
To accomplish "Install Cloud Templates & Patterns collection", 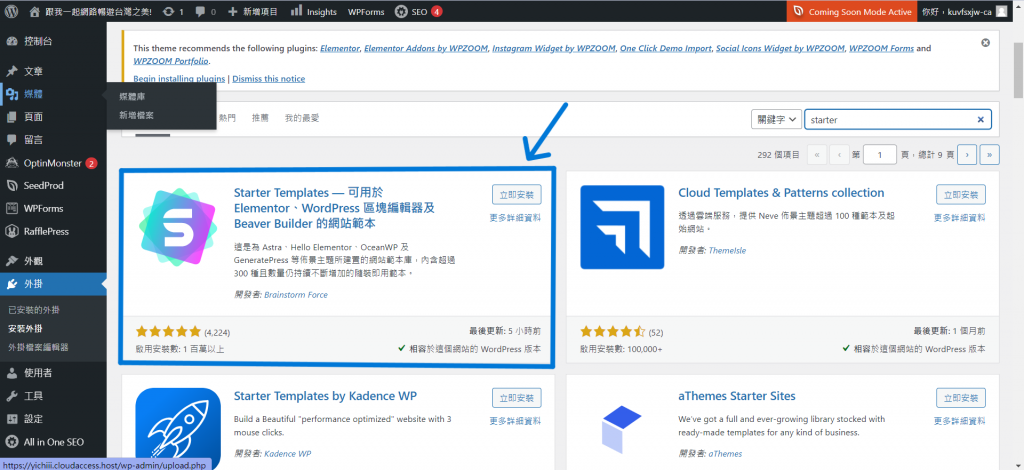I will (x=961, y=195).
